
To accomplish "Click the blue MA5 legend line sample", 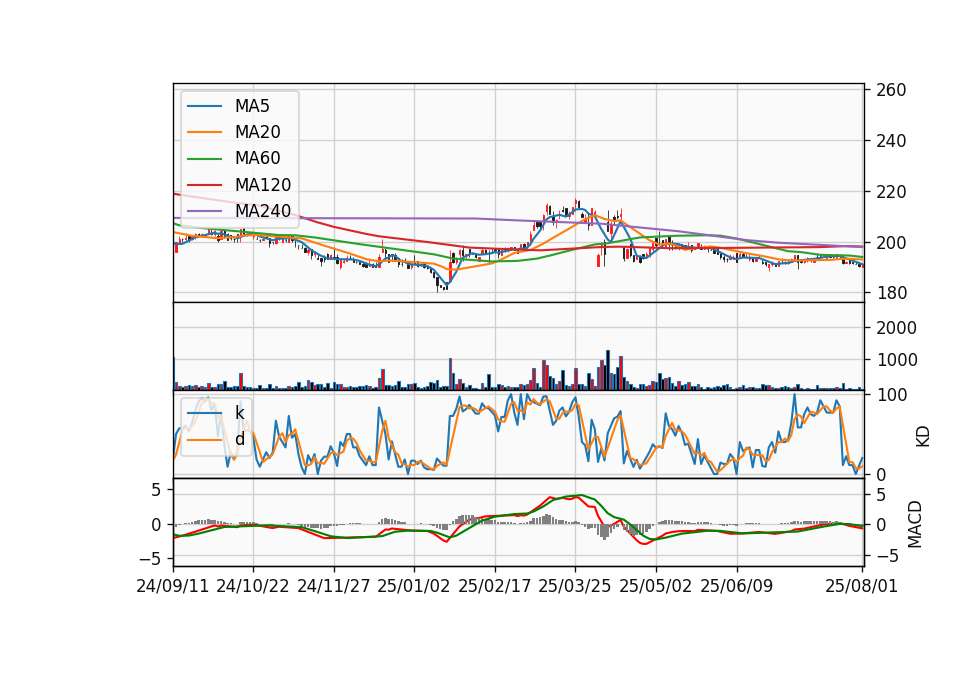I will click(x=204, y=107).
